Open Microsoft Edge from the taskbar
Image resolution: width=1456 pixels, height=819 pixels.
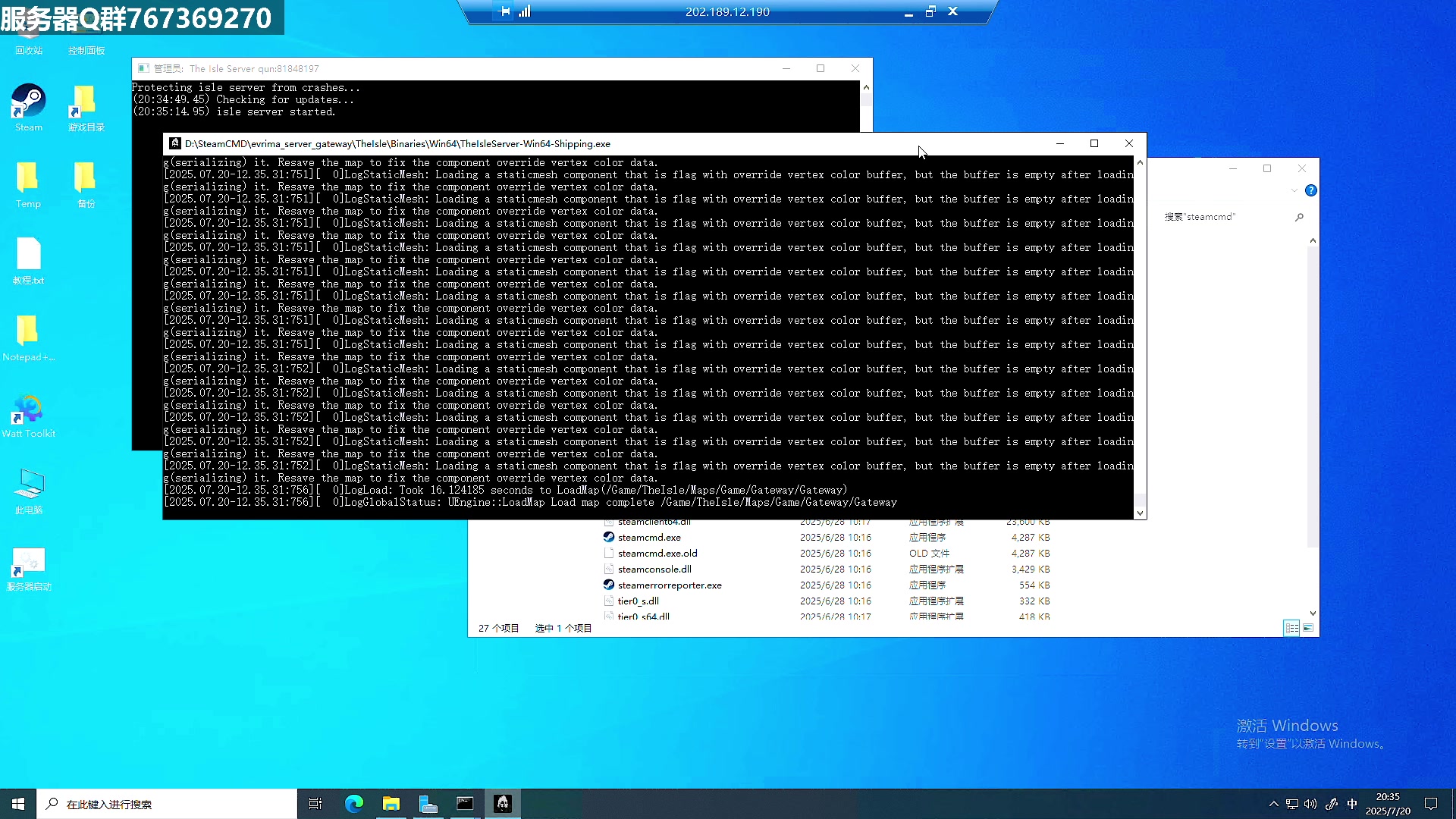coord(354,804)
